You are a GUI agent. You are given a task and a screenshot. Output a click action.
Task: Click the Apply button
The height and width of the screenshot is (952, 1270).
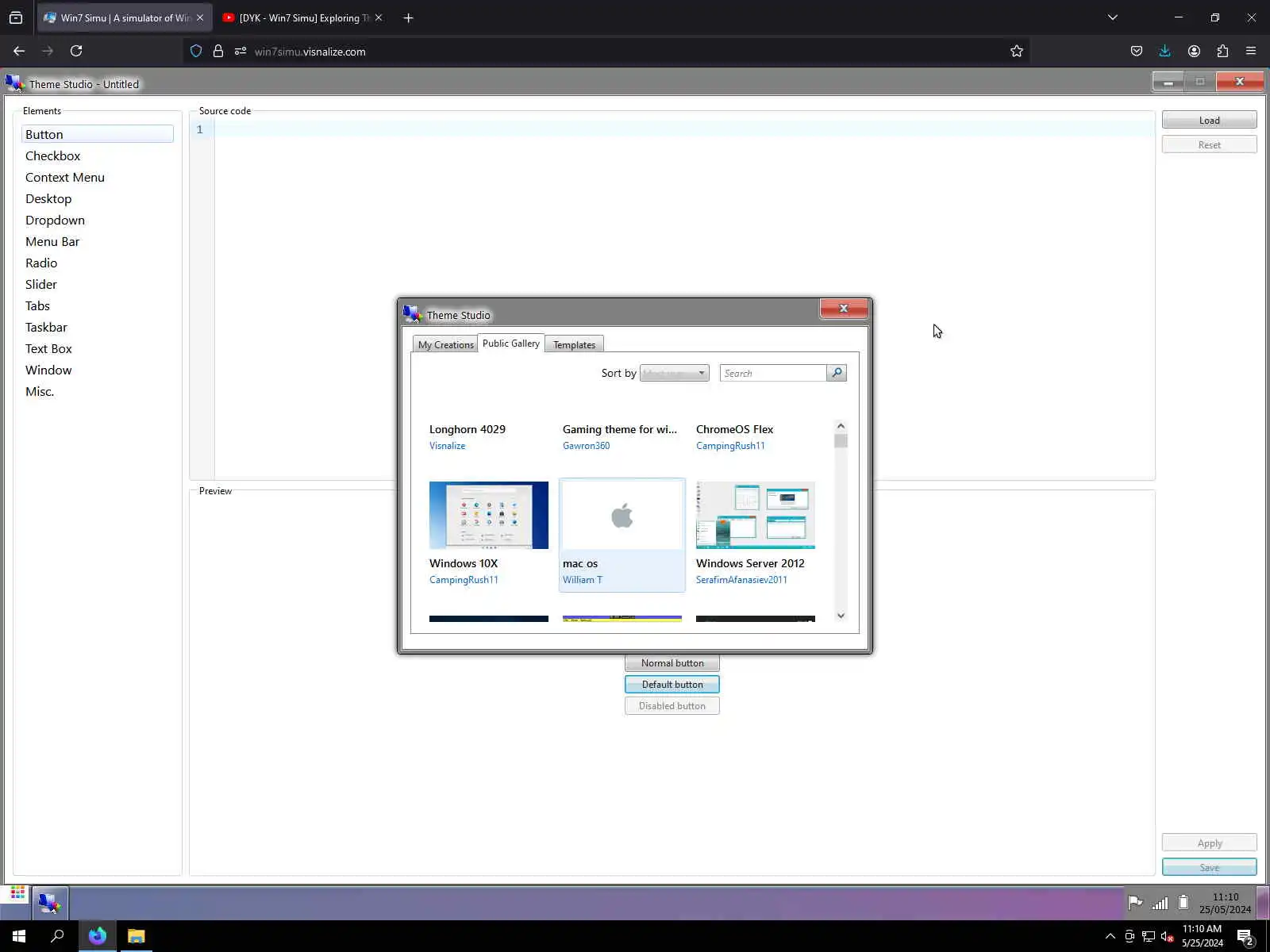[x=1209, y=843]
